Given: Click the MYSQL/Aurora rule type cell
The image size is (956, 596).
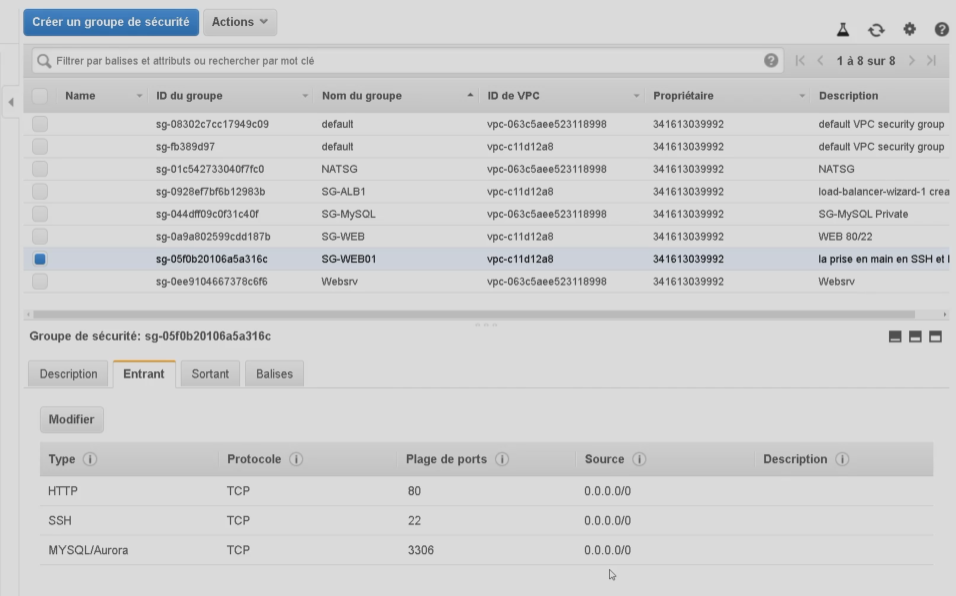Looking at the screenshot, I should click(x=88, y=550).
